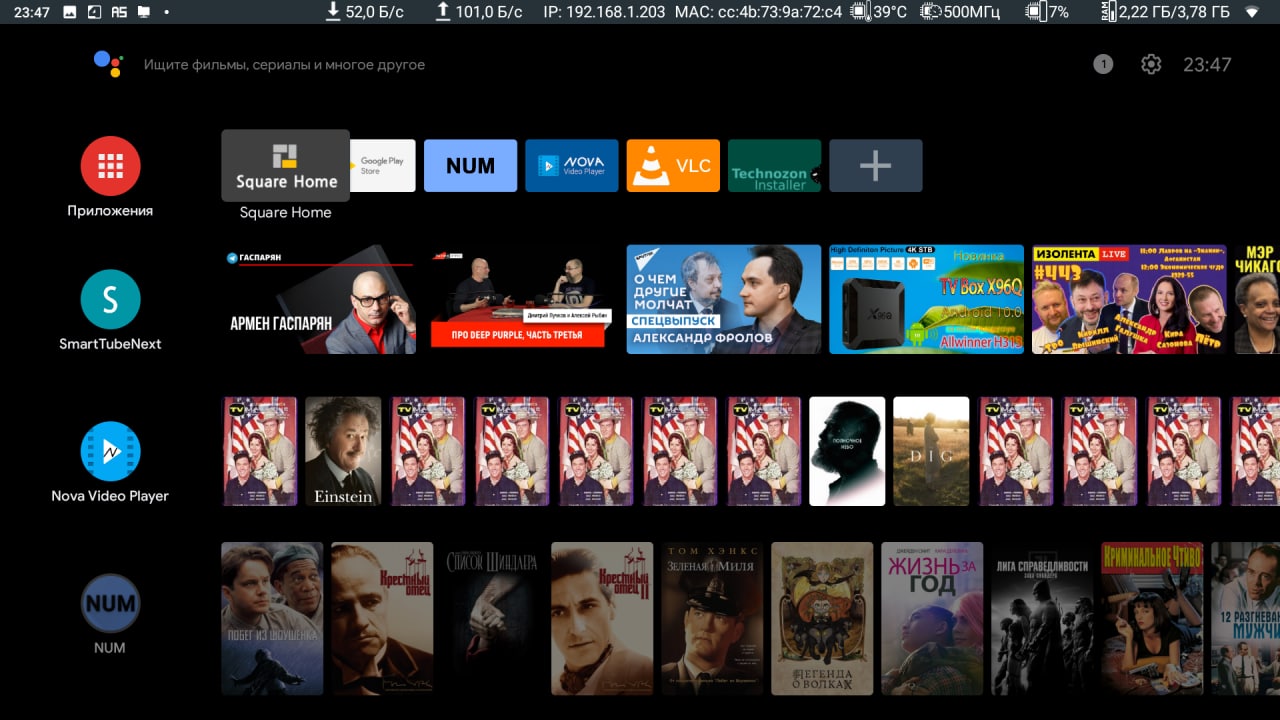
Task: Open the Криминальное чтиво poster
Action: pos(1152,618)
